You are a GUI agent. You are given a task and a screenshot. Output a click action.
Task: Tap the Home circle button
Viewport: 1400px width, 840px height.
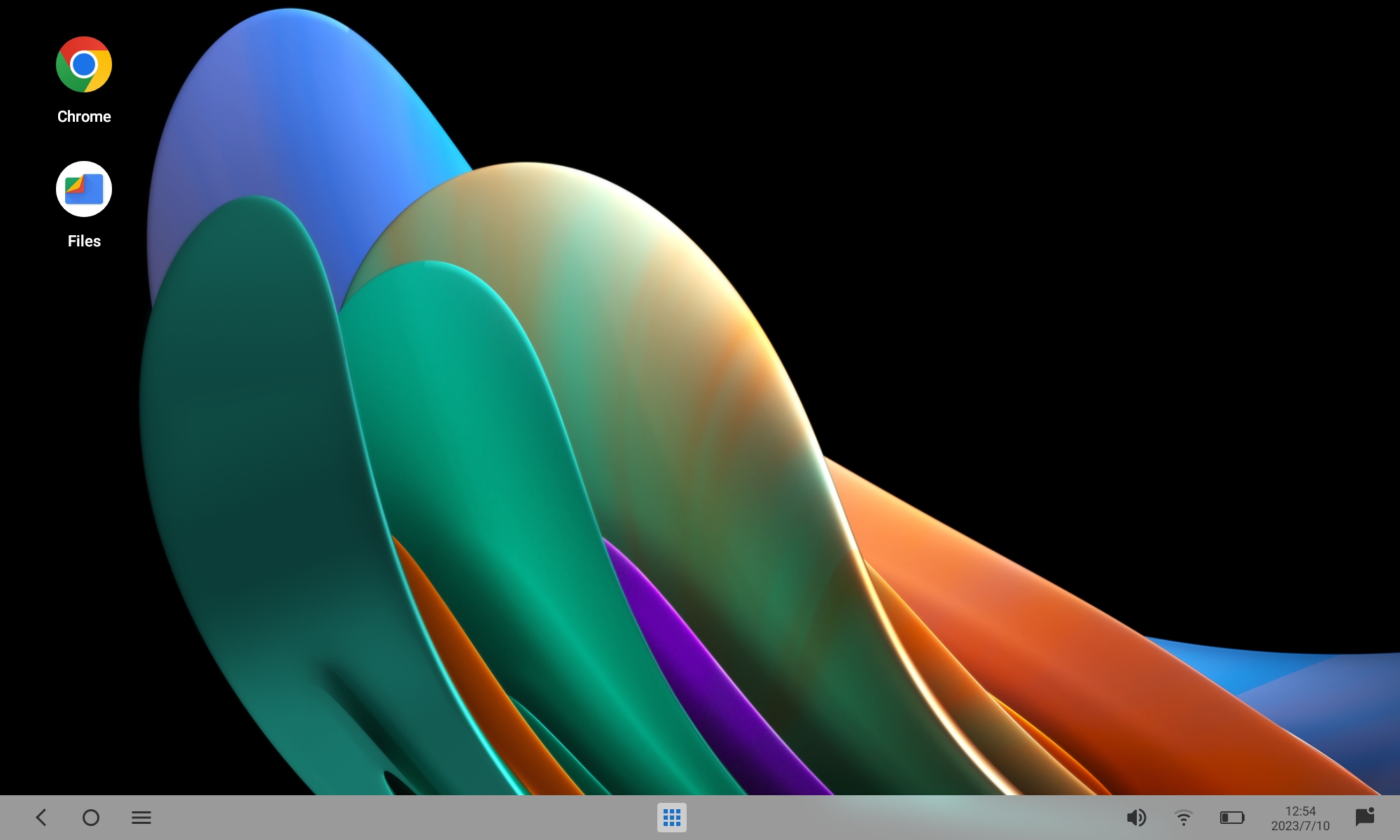click(91, 818)
